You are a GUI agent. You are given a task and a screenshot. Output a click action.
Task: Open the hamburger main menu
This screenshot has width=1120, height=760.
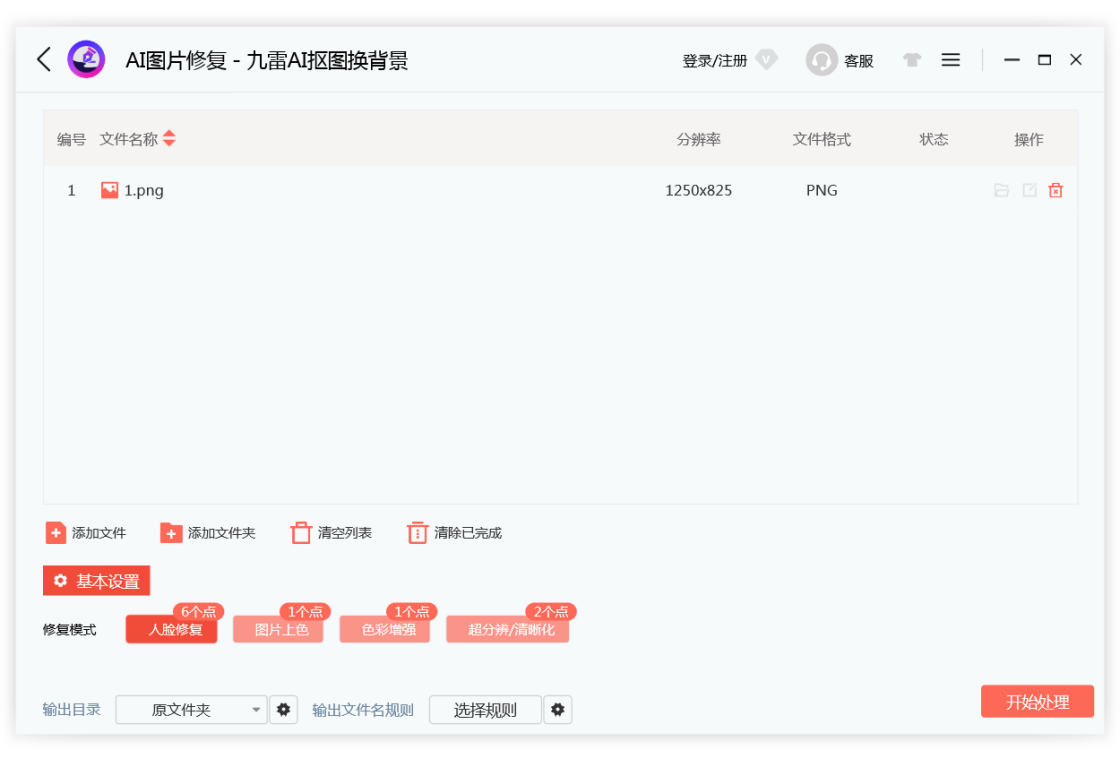(951, 60)
